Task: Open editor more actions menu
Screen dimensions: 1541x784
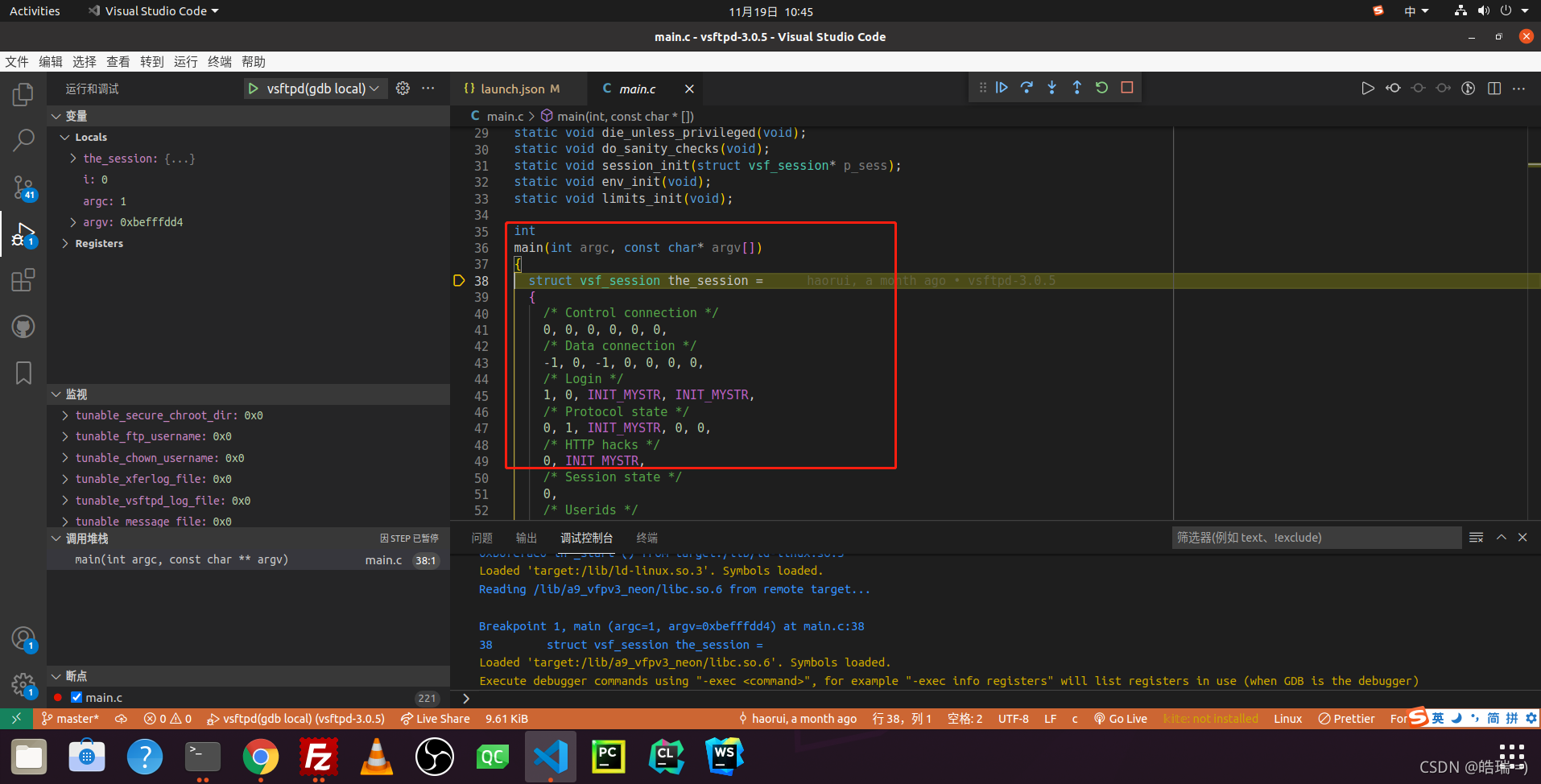Action: [x=1519, y=89]
